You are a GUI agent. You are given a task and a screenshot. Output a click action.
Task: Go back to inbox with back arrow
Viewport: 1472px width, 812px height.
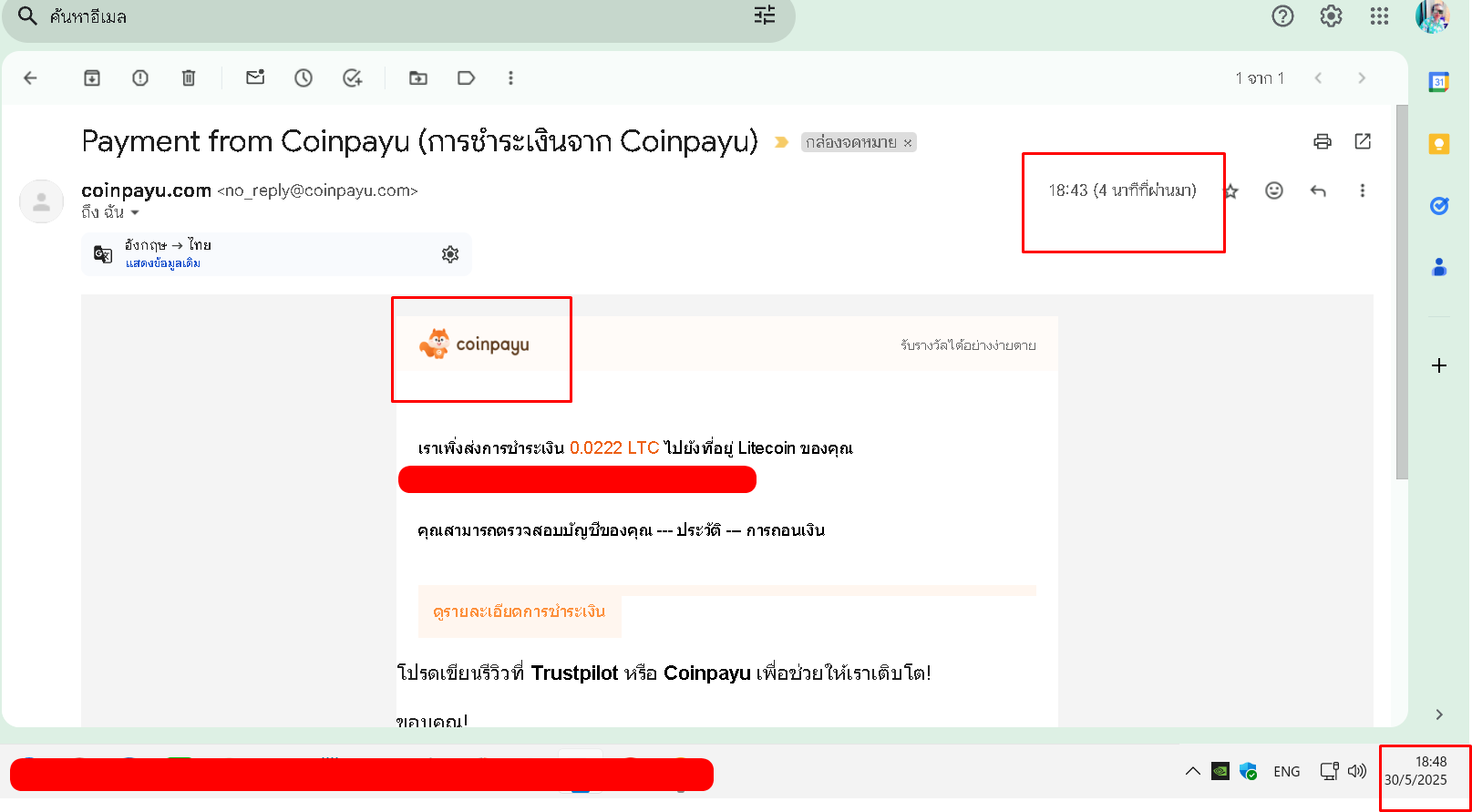30,78
